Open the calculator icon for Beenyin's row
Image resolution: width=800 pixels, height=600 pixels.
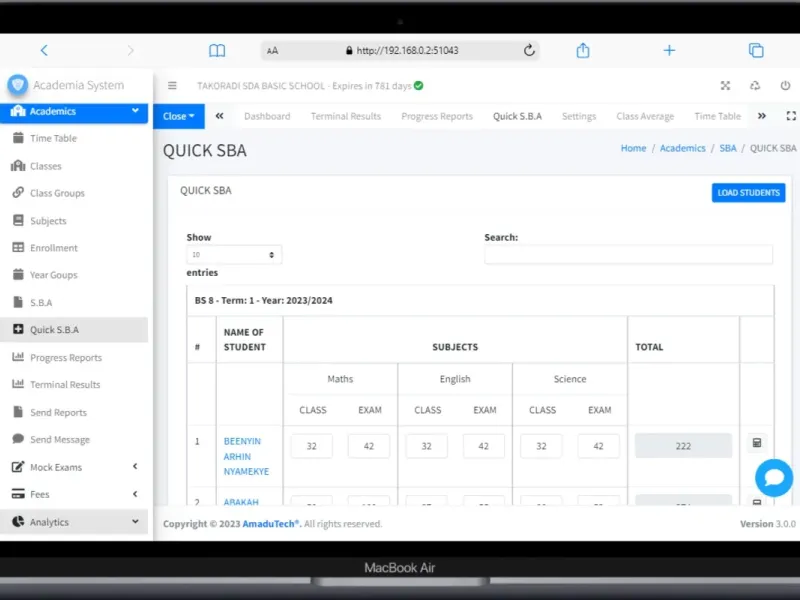coord(757,443)
